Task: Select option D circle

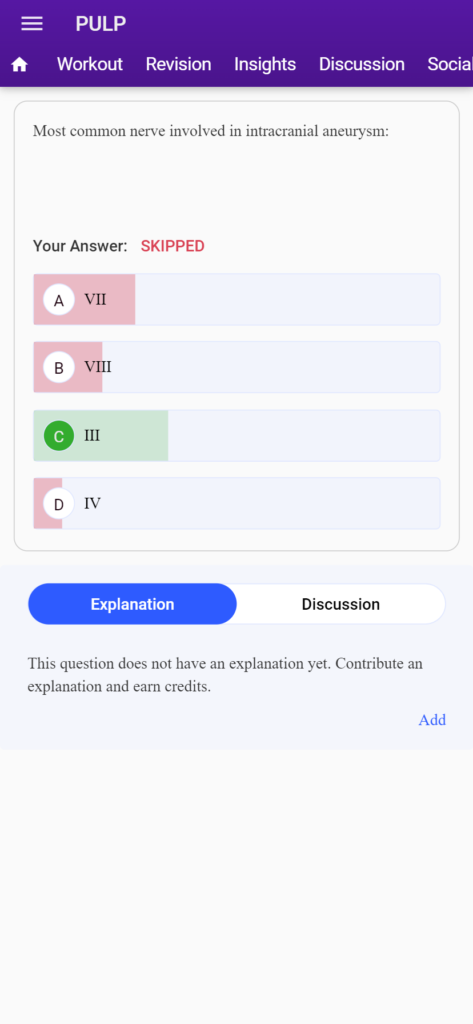Action: 59,504
